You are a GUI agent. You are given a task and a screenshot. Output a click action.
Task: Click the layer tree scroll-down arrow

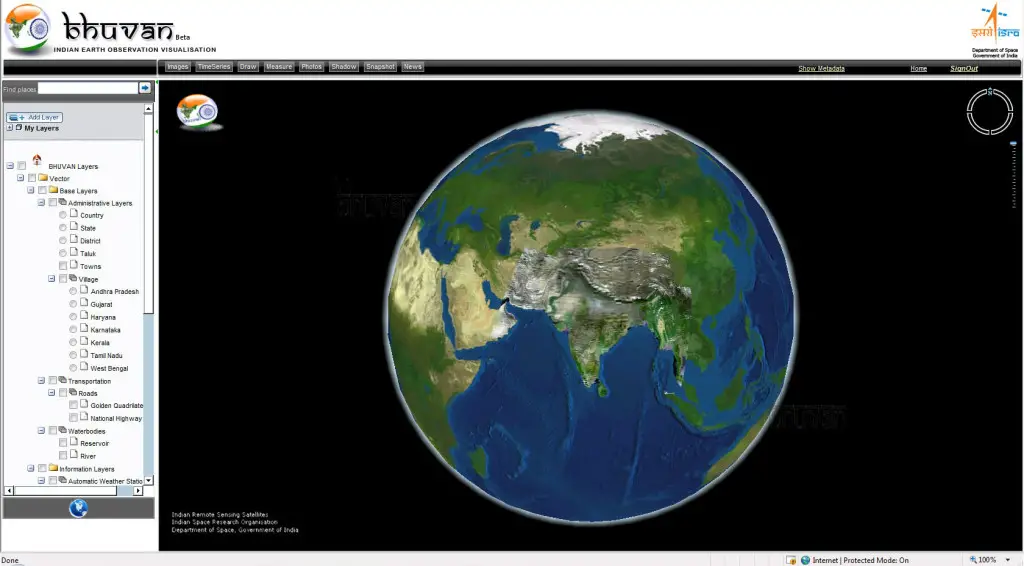(x=149, y=480)
